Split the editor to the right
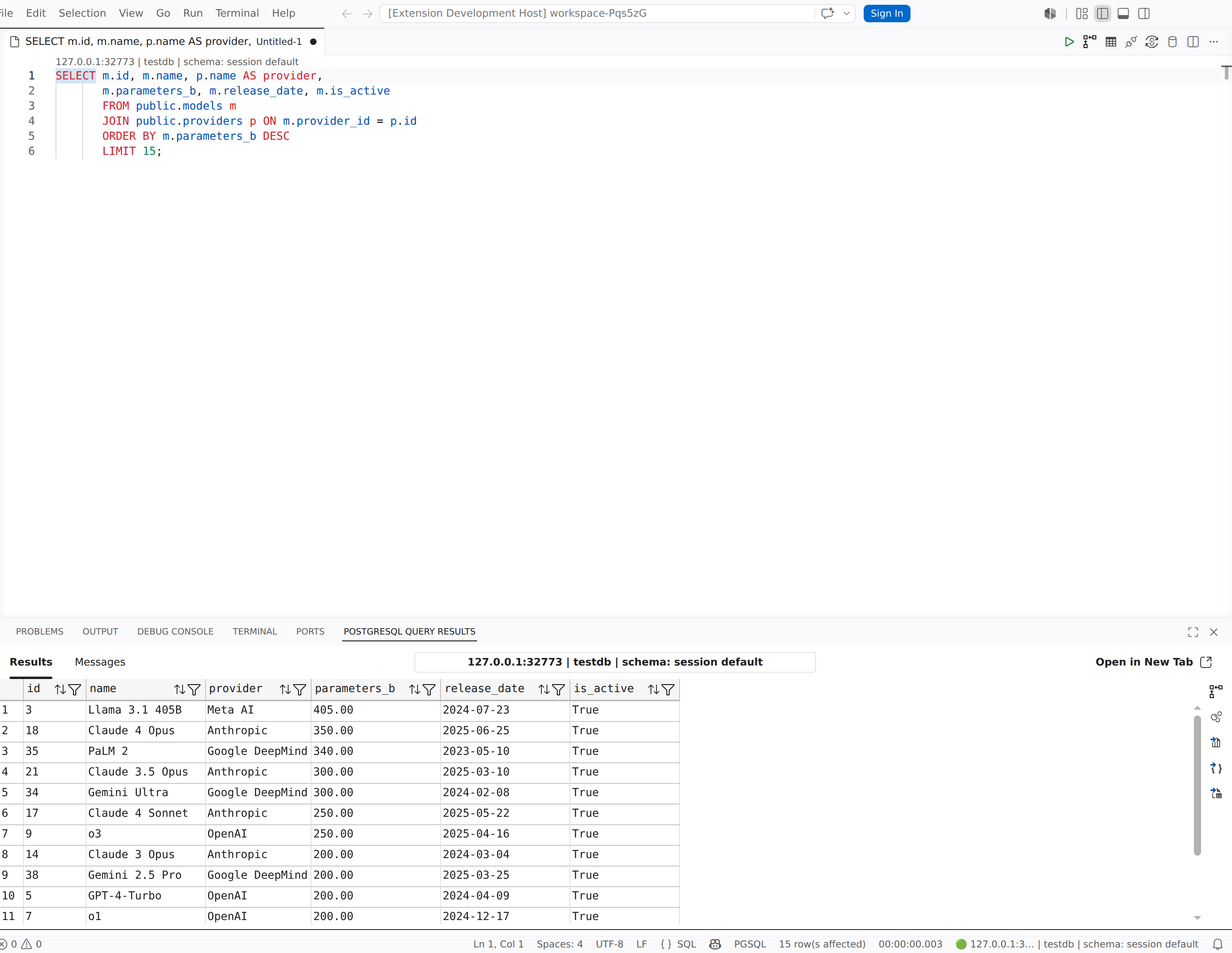This screenshot has width=1232, height=953. [x=1193, y=42]
